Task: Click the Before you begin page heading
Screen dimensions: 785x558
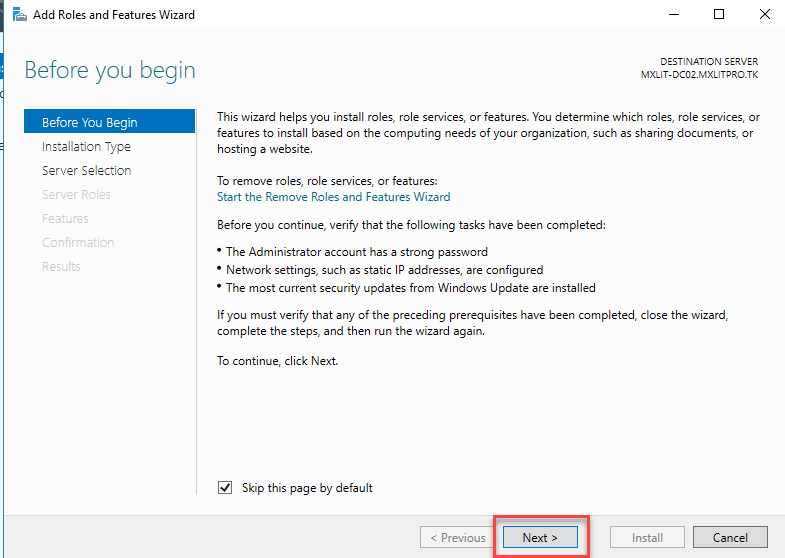Action: click(110, 70)
